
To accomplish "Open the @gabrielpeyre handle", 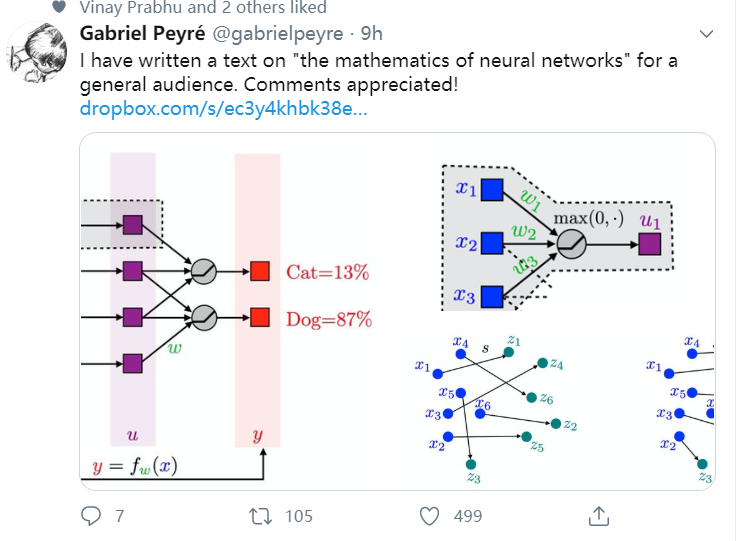I will point(287,34).
